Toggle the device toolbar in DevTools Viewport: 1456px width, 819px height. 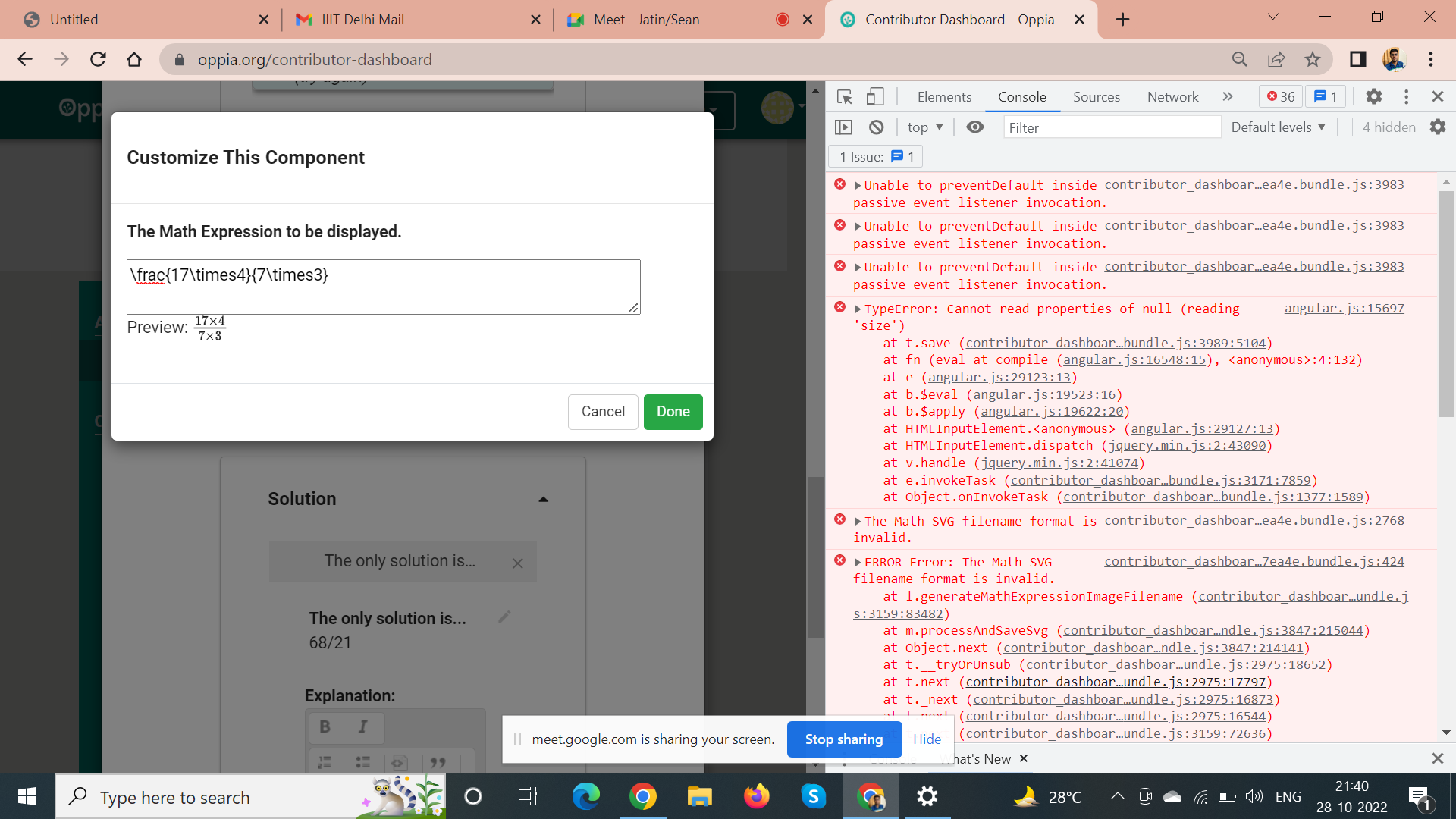(876, 97)
